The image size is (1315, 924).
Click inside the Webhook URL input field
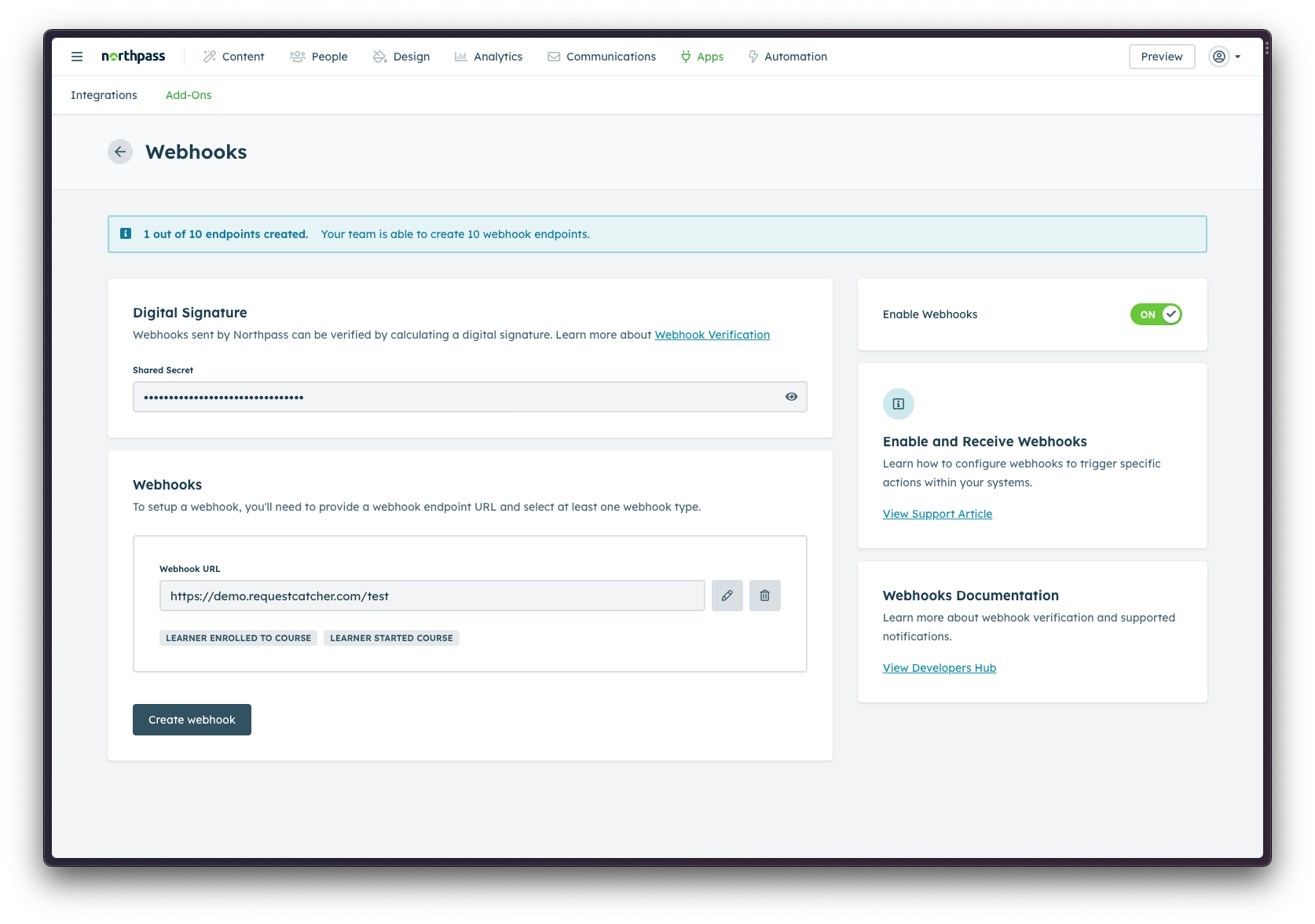click(x=431, y=596)
